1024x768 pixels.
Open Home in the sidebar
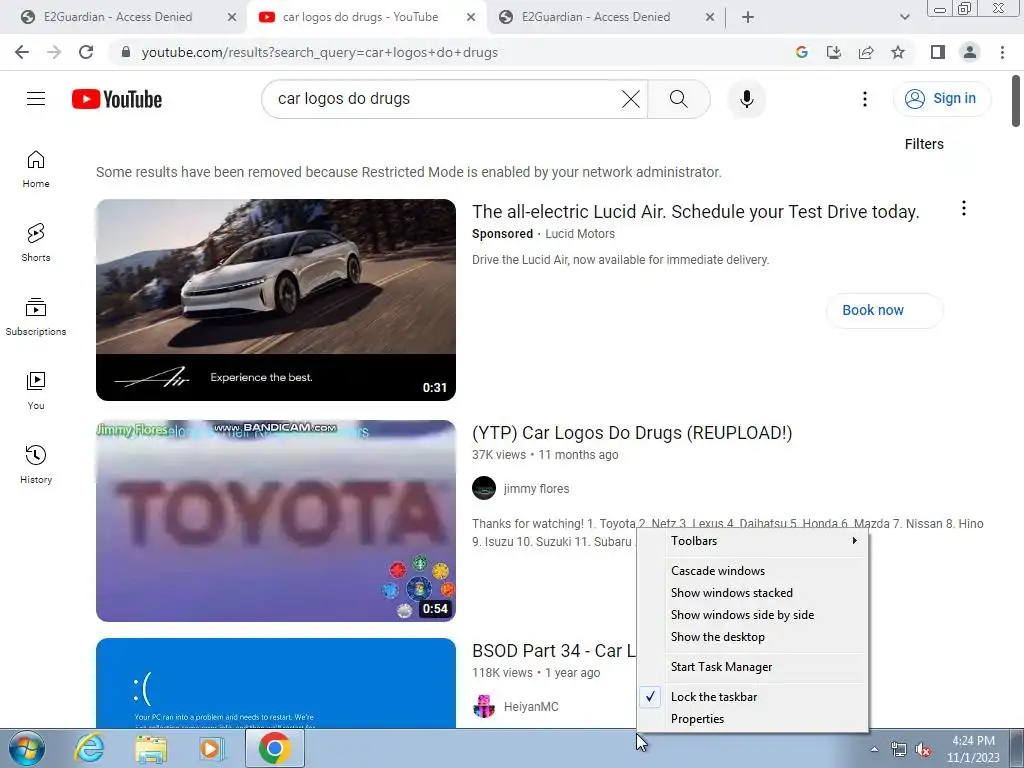(x=36, y=169)
